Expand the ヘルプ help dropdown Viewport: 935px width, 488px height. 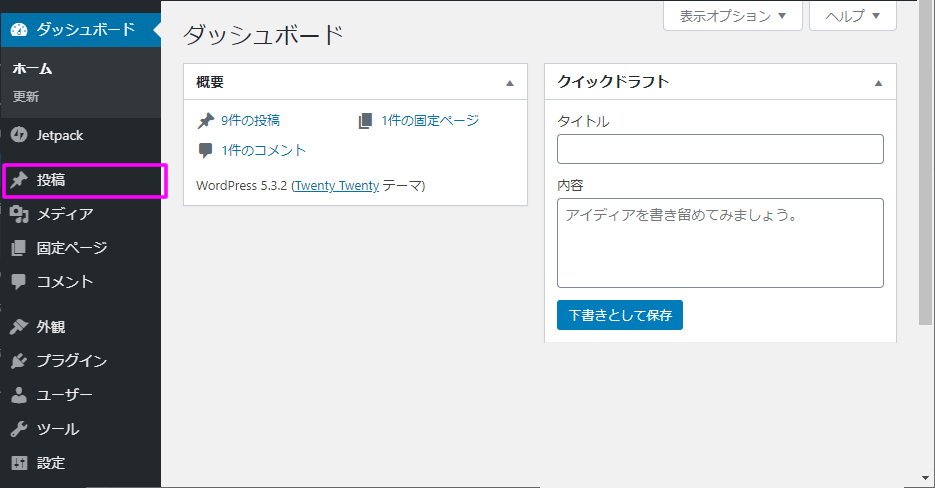[852, 16]
